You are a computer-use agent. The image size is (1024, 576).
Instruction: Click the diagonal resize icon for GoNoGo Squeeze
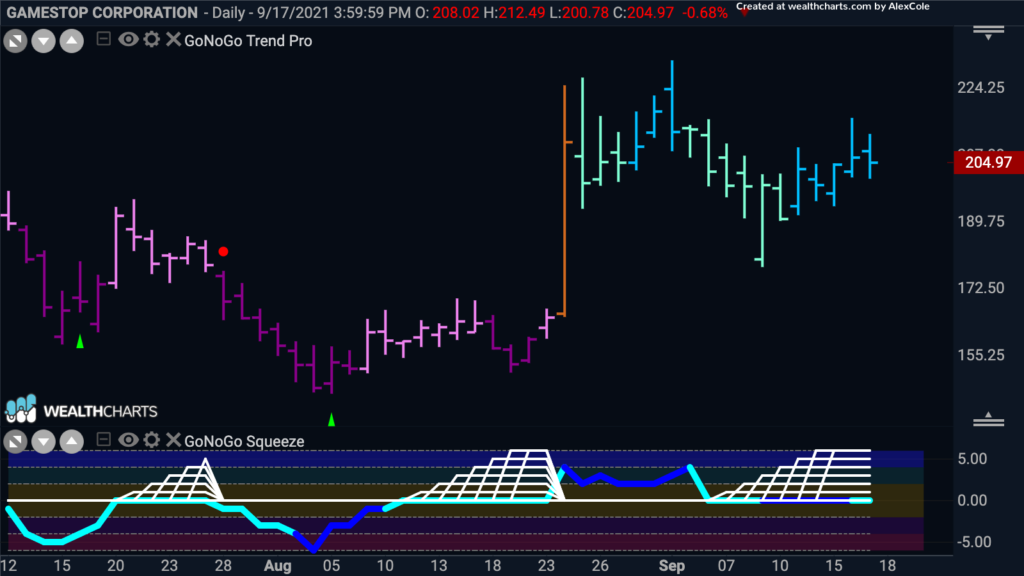(16, 442)
